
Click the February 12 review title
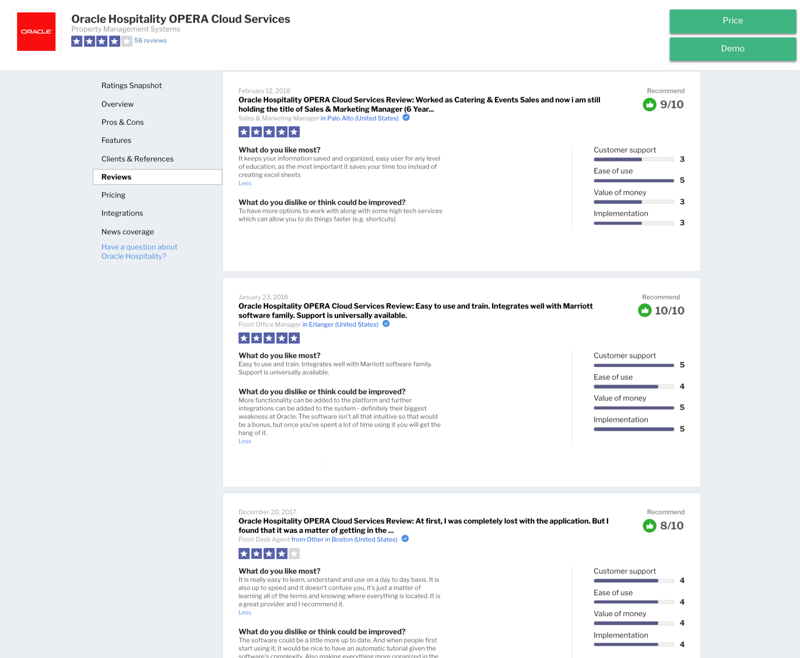click(419, 105)
